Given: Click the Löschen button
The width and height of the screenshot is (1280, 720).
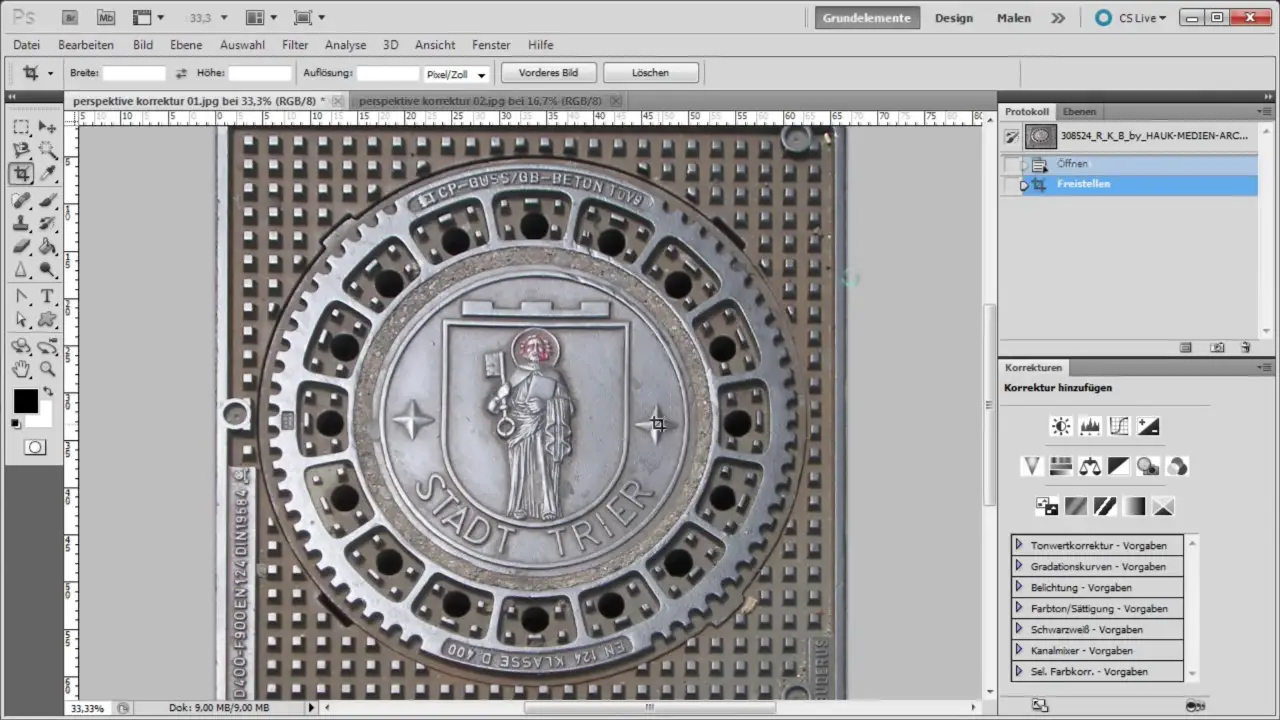Looking at the screenshot, I should click(x=650, y=73).
